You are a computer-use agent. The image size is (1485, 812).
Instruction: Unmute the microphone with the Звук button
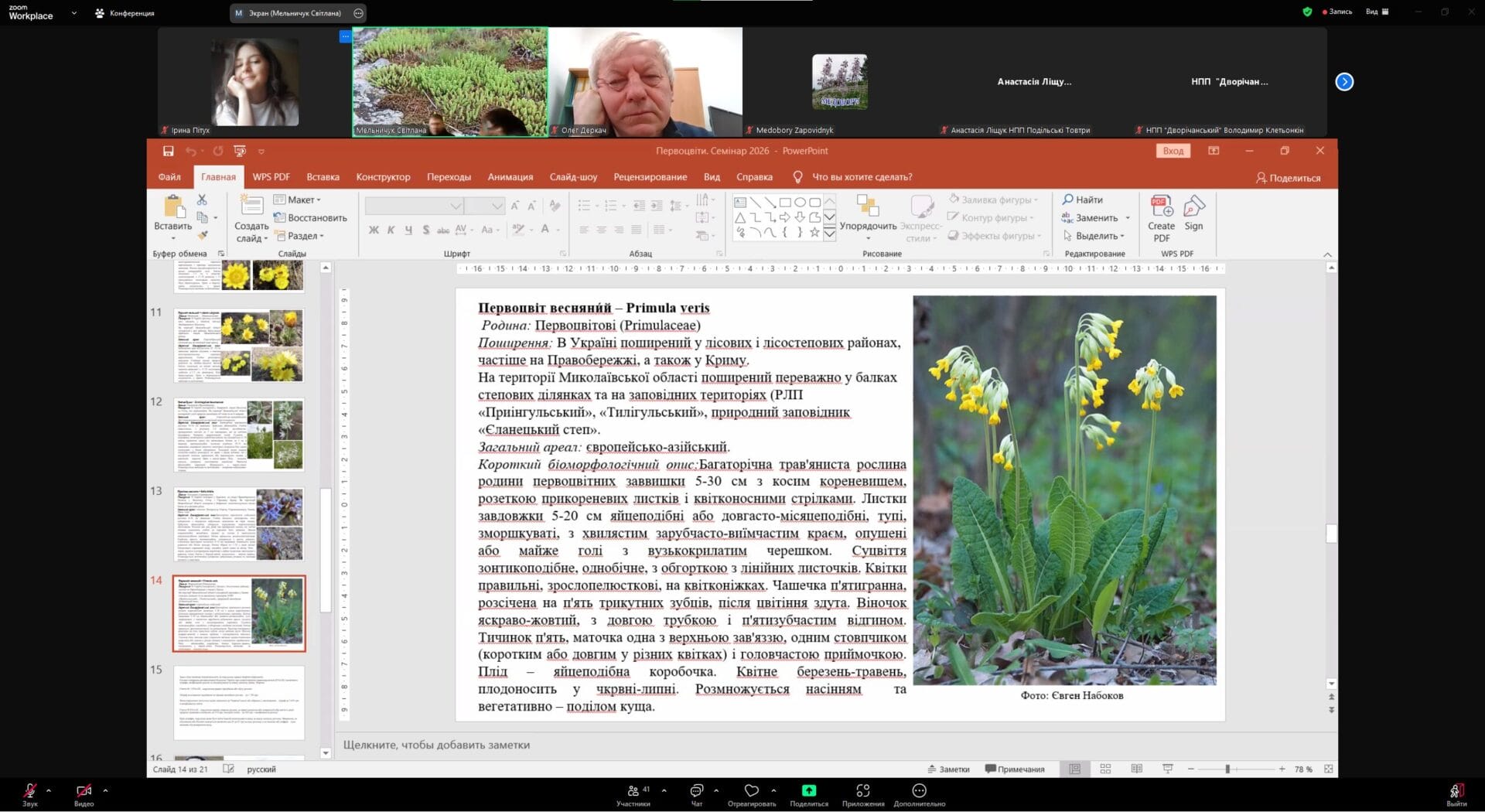coord(29,791)
